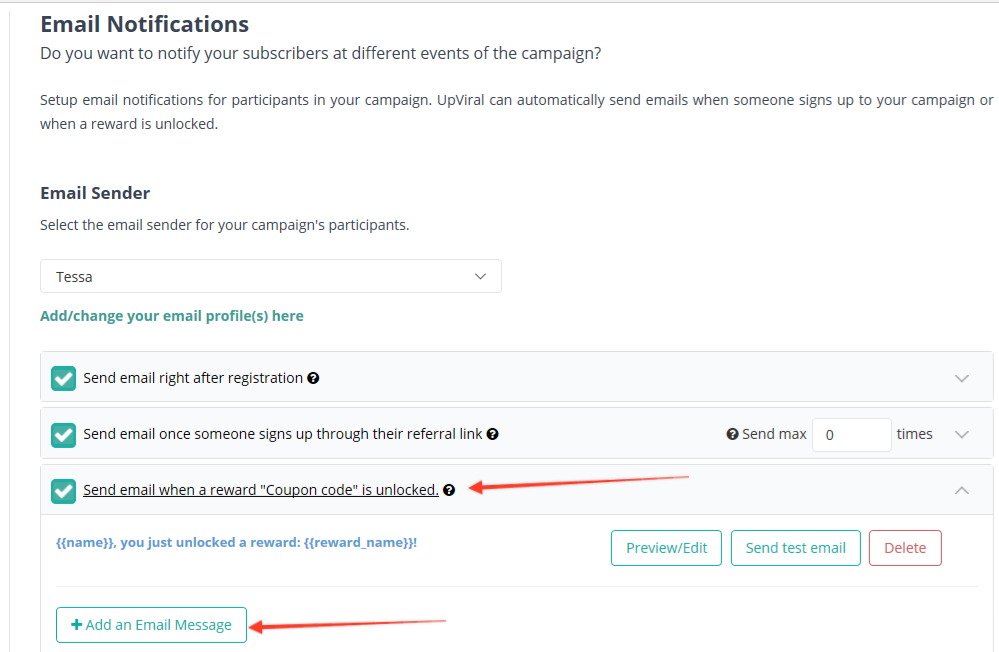Viewport: 999px width, 652px height.
Task: Click help icon beside referral link email option
Action: (x=492, y=435)
